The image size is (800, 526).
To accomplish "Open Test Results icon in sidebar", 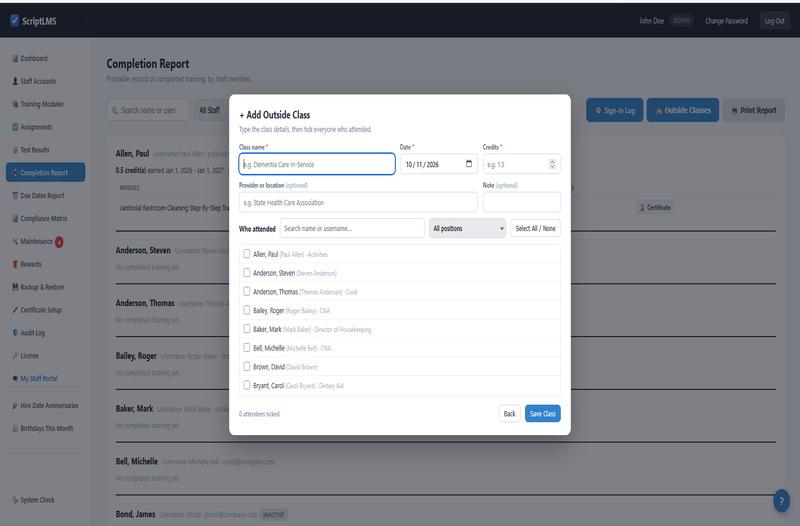I will [15, 150].
